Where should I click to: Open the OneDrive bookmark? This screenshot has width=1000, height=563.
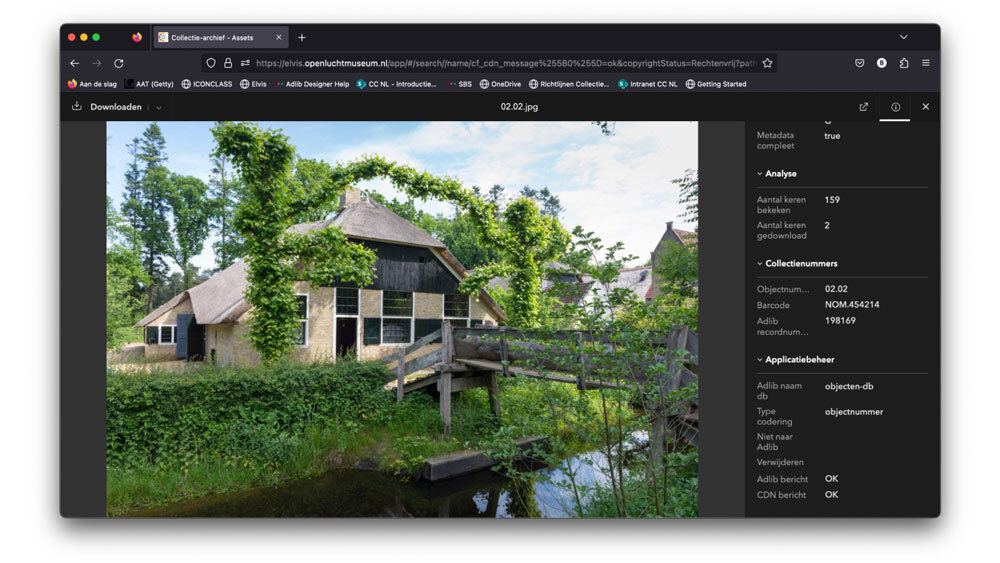click(x=500, y=84)
